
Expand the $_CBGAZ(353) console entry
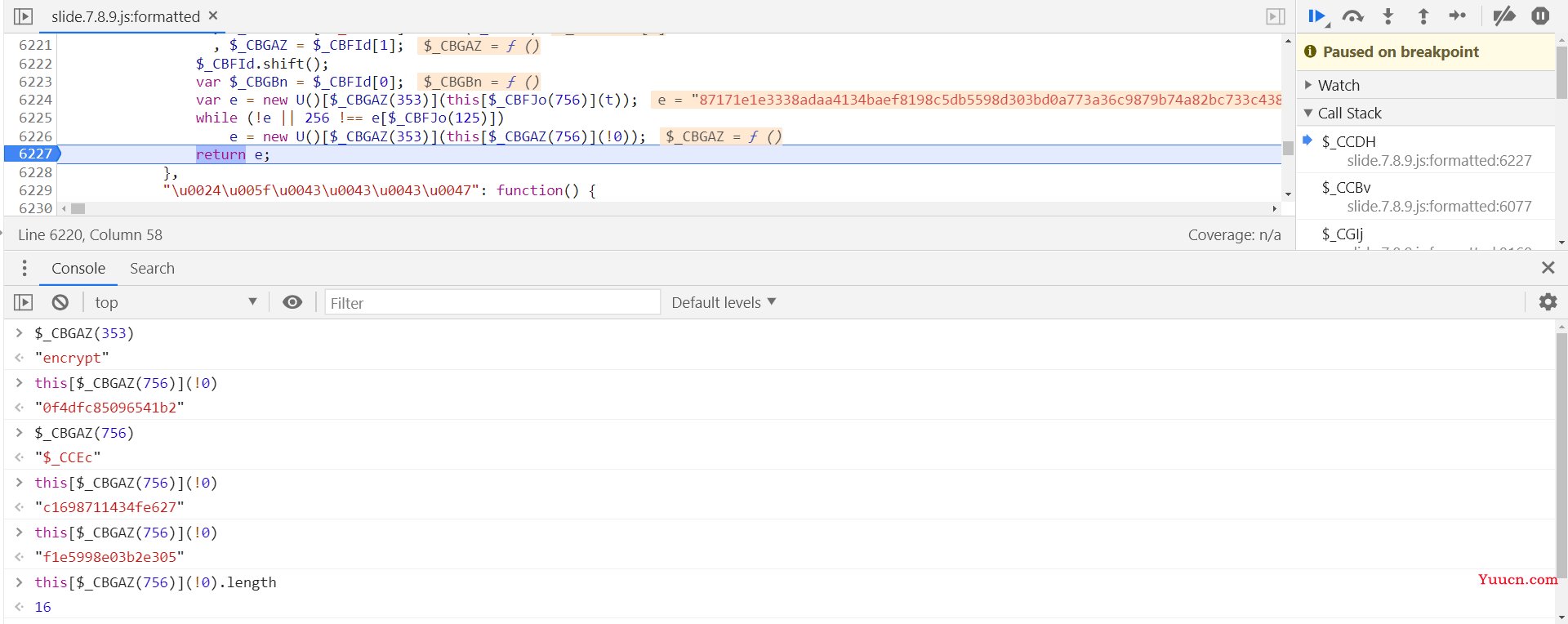[x=19, y=333]
